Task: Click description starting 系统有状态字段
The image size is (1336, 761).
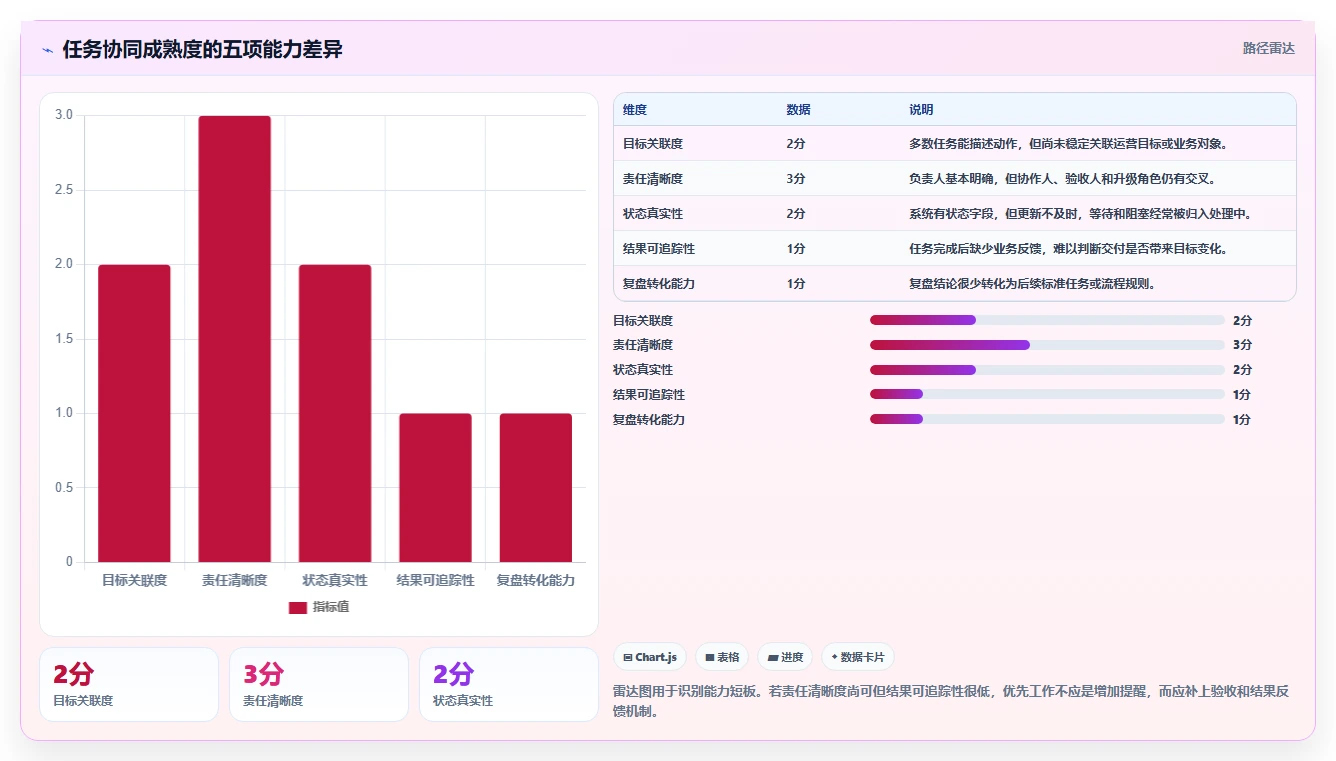Action: click(1081, 214)
